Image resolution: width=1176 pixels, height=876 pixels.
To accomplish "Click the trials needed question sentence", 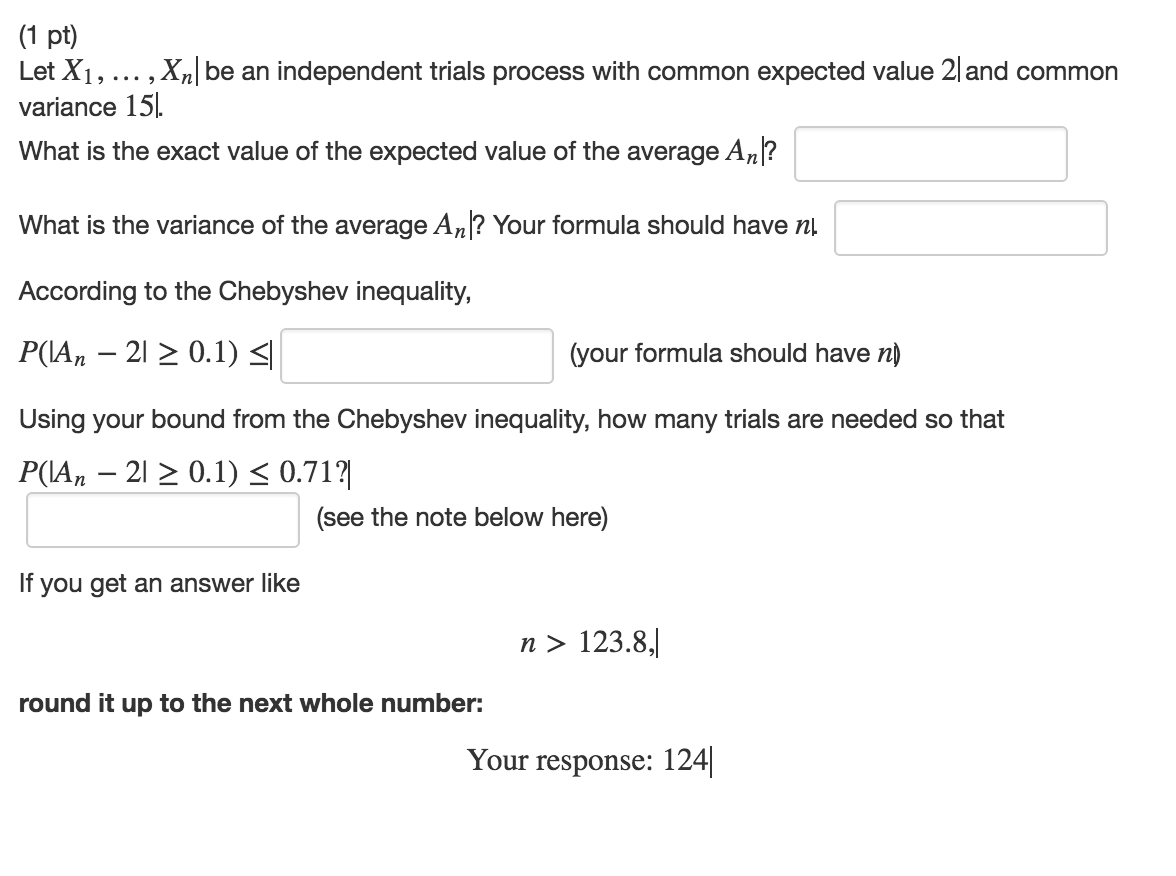I will coord(510,420).
